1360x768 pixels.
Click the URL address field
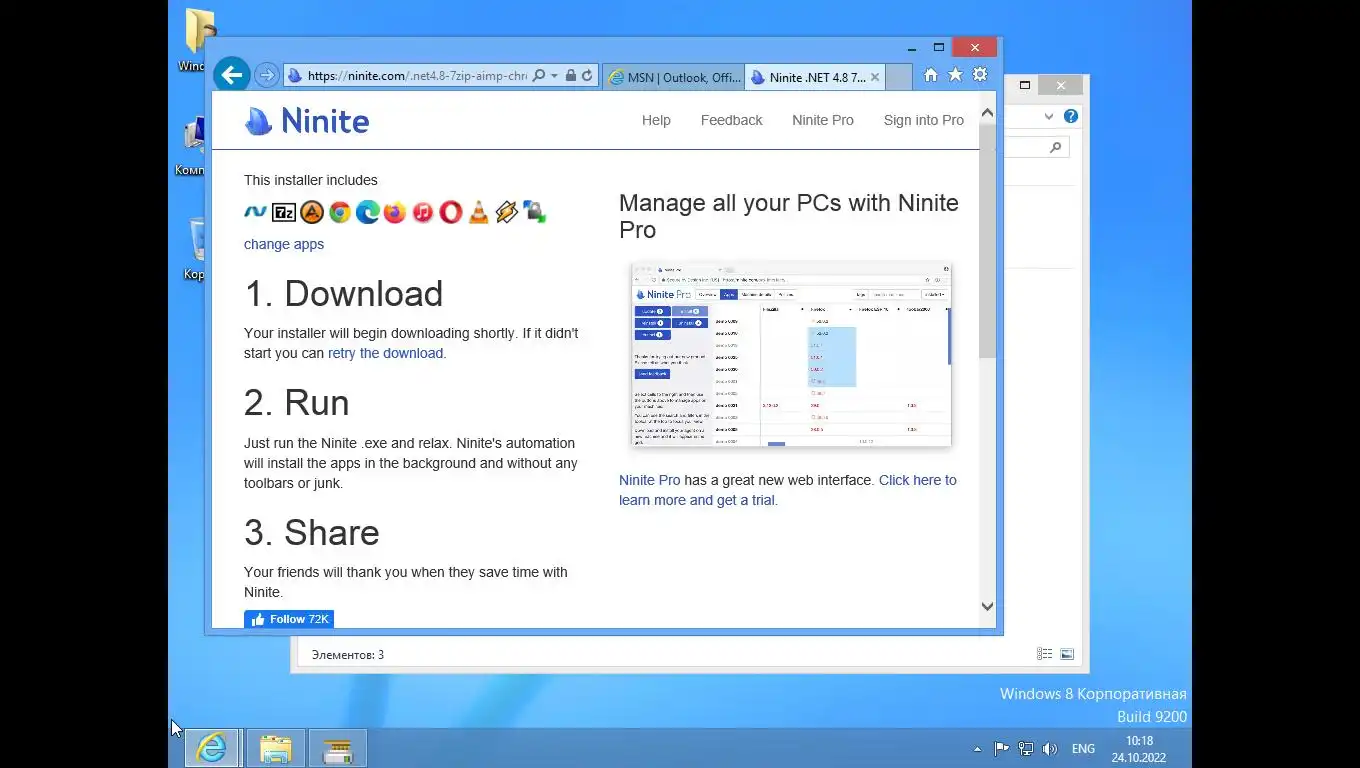pyautogui.click(x=417, y=75)
